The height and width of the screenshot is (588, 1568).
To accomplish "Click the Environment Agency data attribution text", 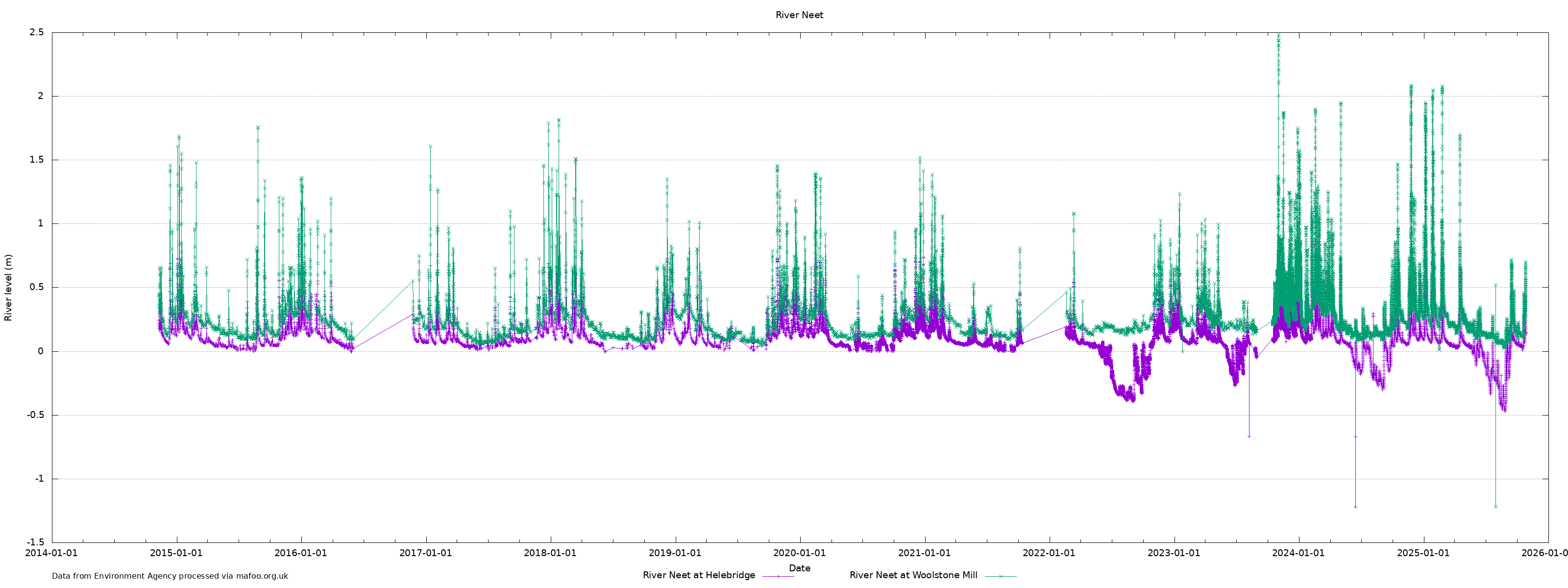I will point(170,576).
